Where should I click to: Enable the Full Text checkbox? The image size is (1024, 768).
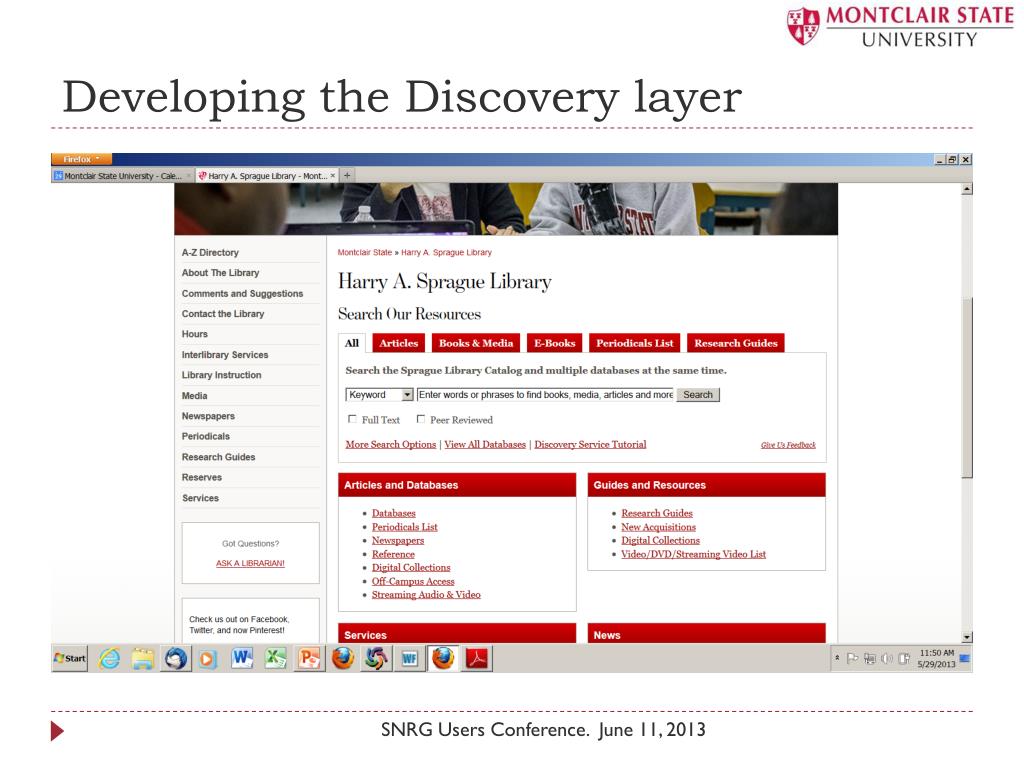pos(353,419)
